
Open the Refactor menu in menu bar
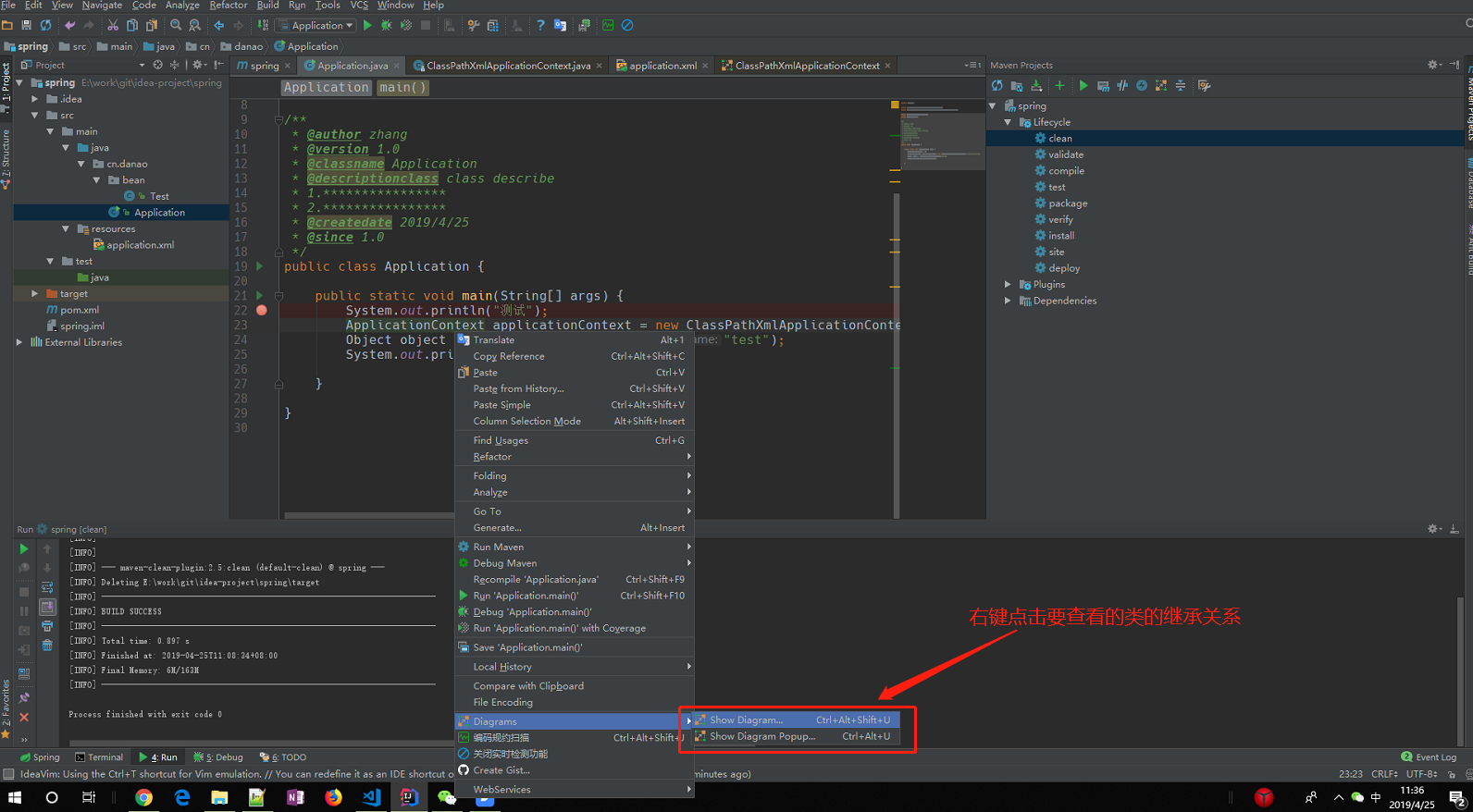tap(229, 6)
